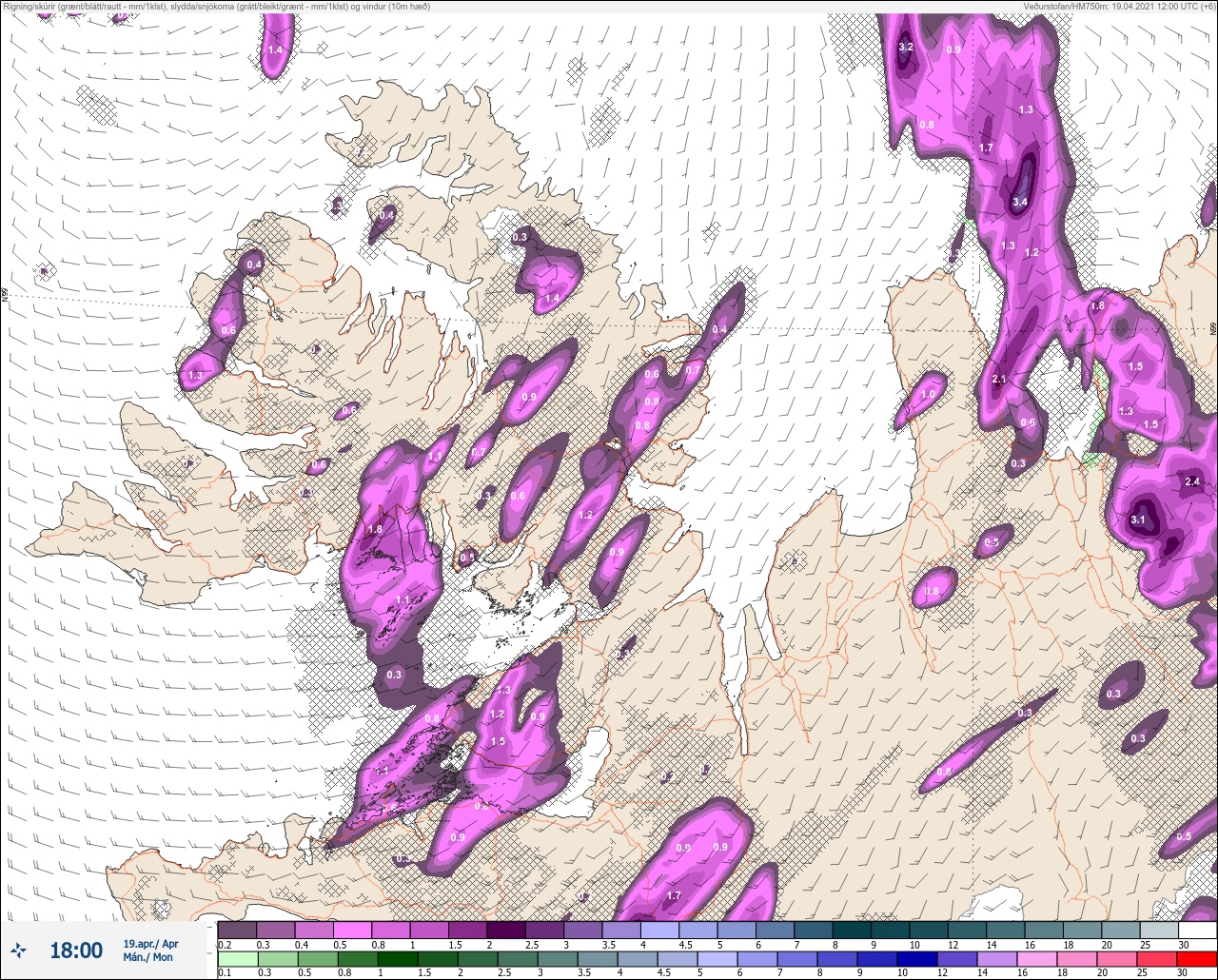Click the map title starting with 'Rigning/skúrir'

[217, 7]
